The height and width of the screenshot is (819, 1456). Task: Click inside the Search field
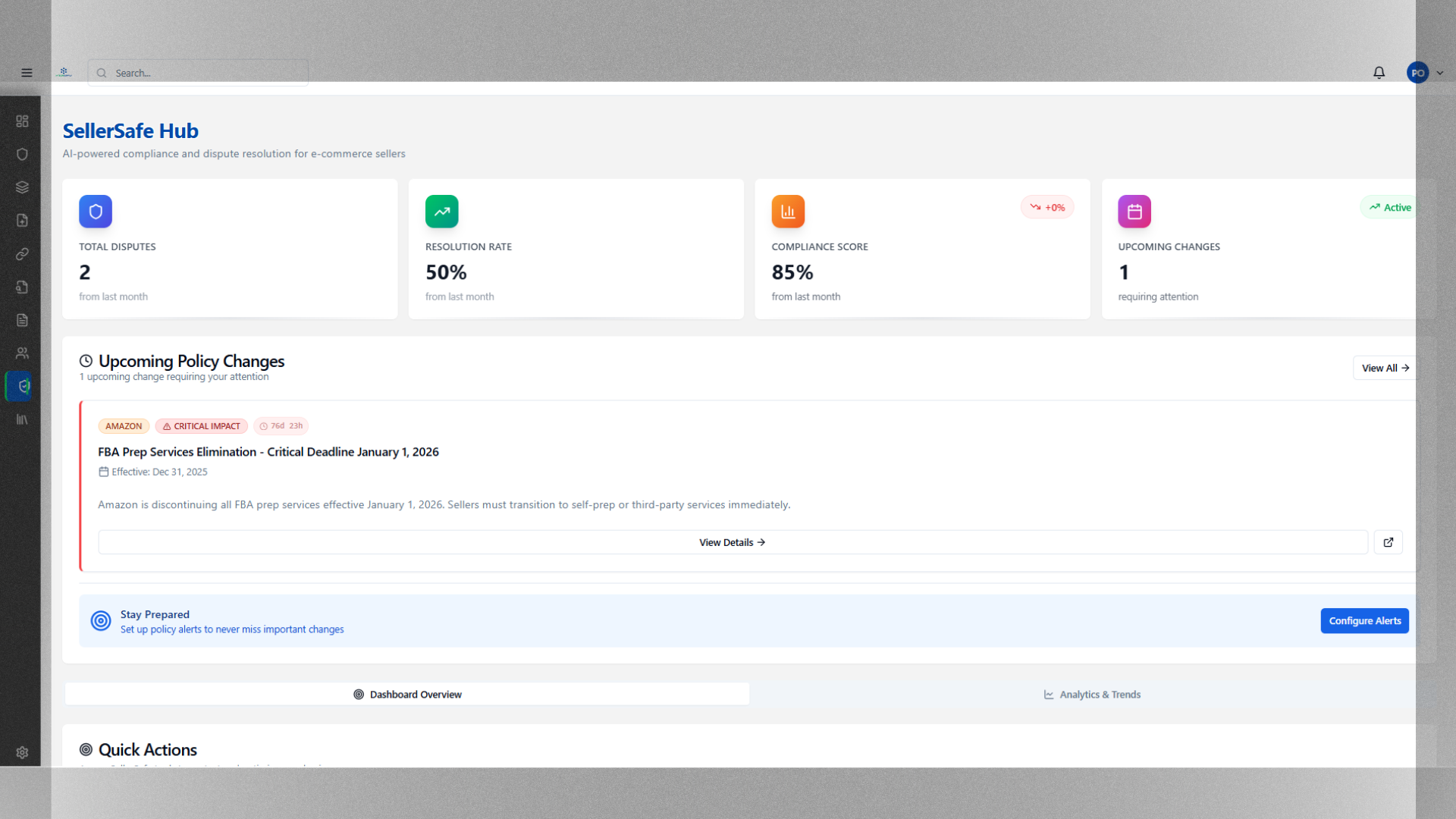(x=197, y=72)
